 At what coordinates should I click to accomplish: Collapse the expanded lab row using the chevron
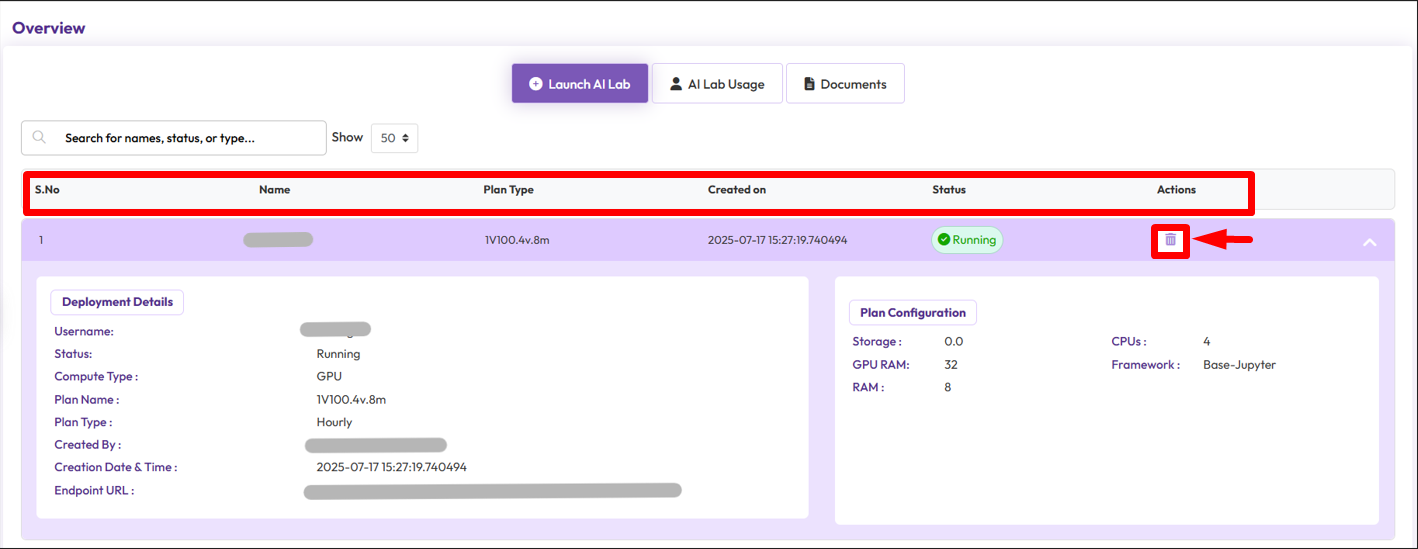(x=1369, y=242)
